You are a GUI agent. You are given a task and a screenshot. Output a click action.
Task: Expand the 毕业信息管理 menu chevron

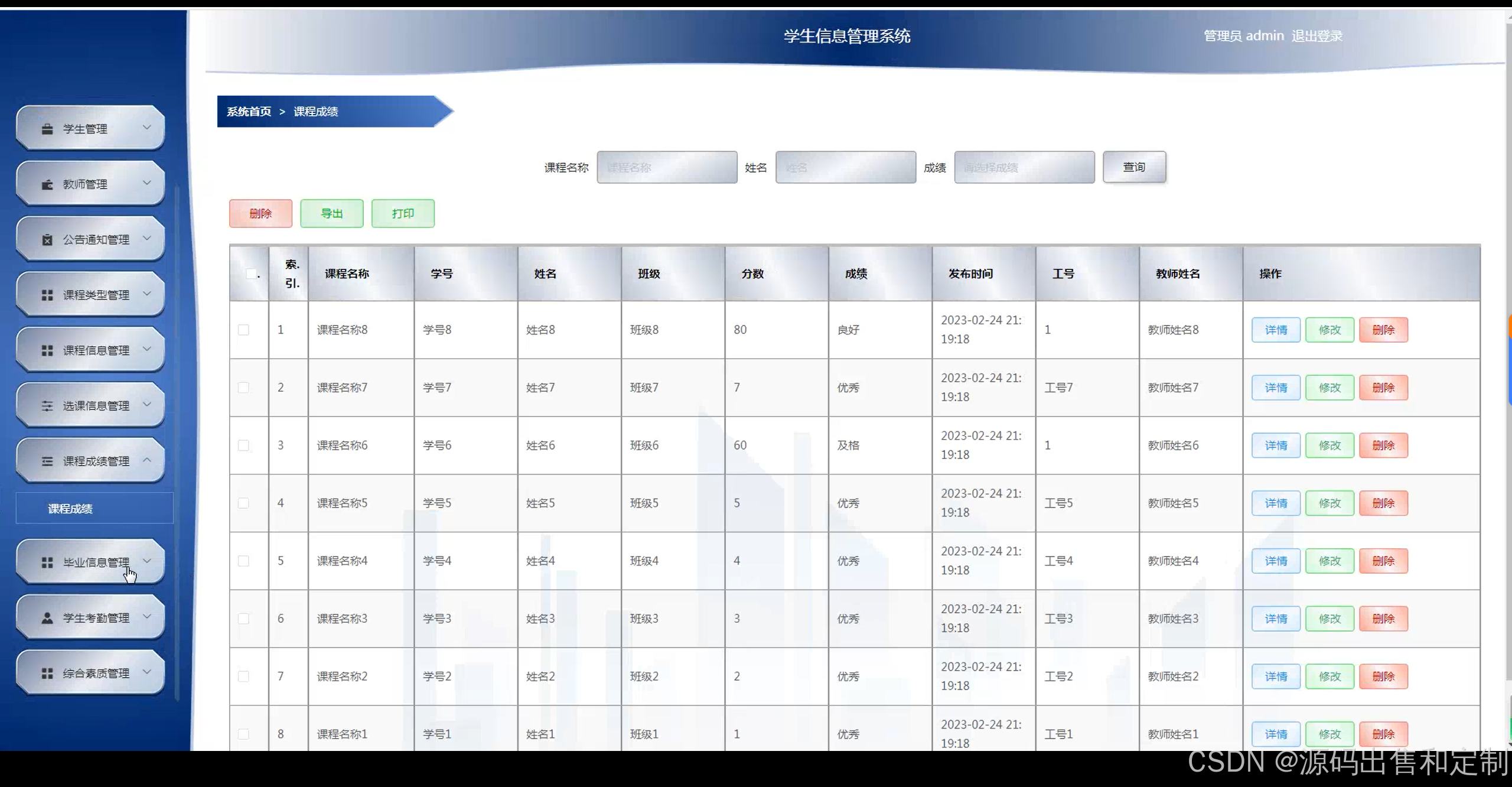(x=147, y=561)
